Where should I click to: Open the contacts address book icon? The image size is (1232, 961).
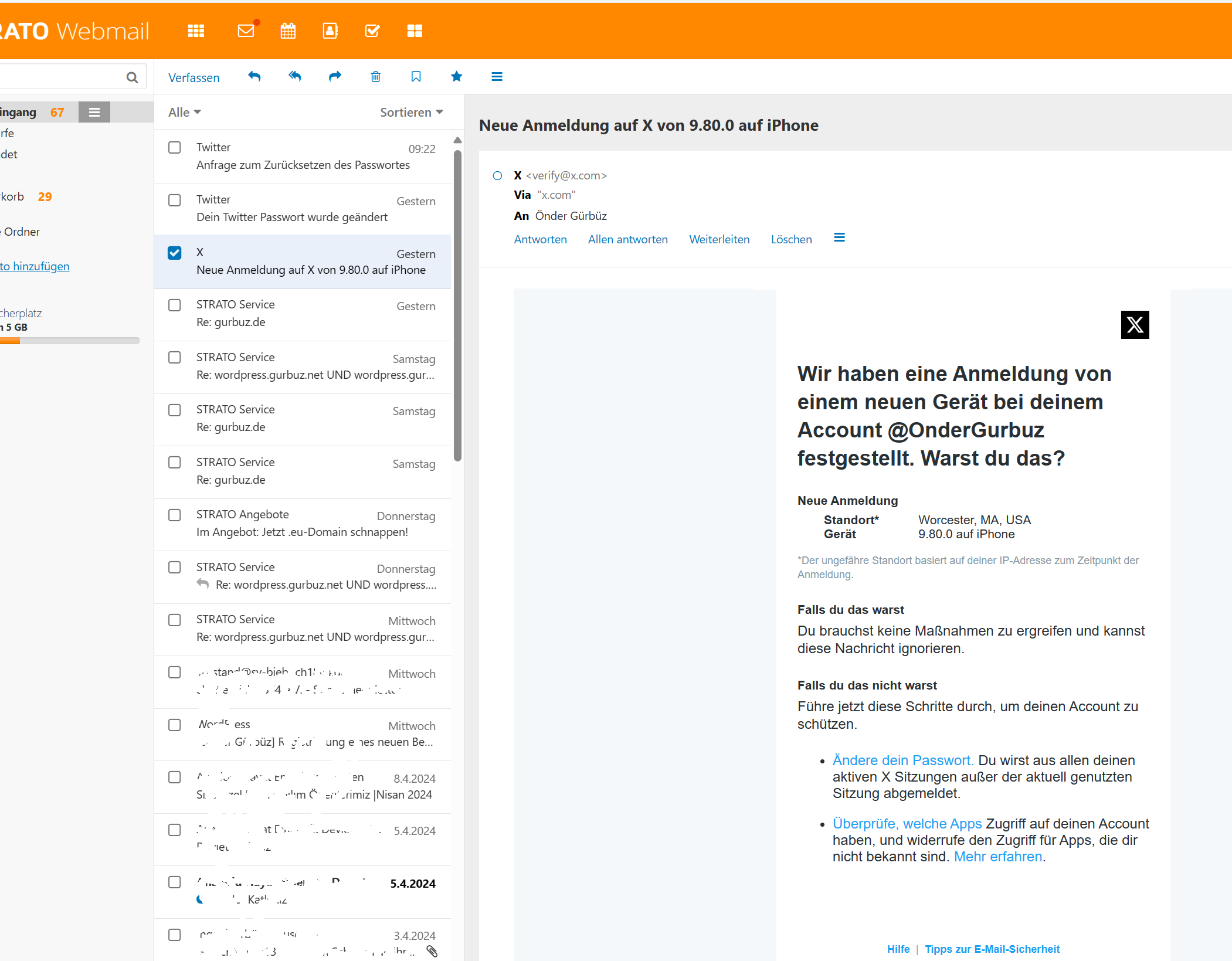330,30
